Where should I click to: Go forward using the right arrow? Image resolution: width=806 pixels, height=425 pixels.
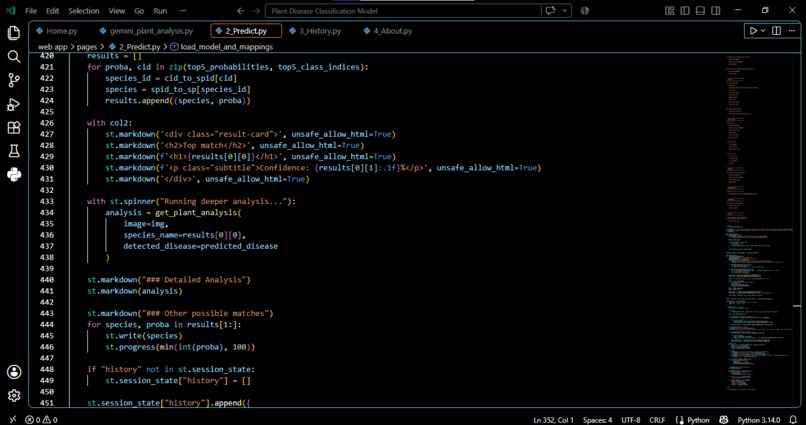pyautogui.click(x=257, y=11)
